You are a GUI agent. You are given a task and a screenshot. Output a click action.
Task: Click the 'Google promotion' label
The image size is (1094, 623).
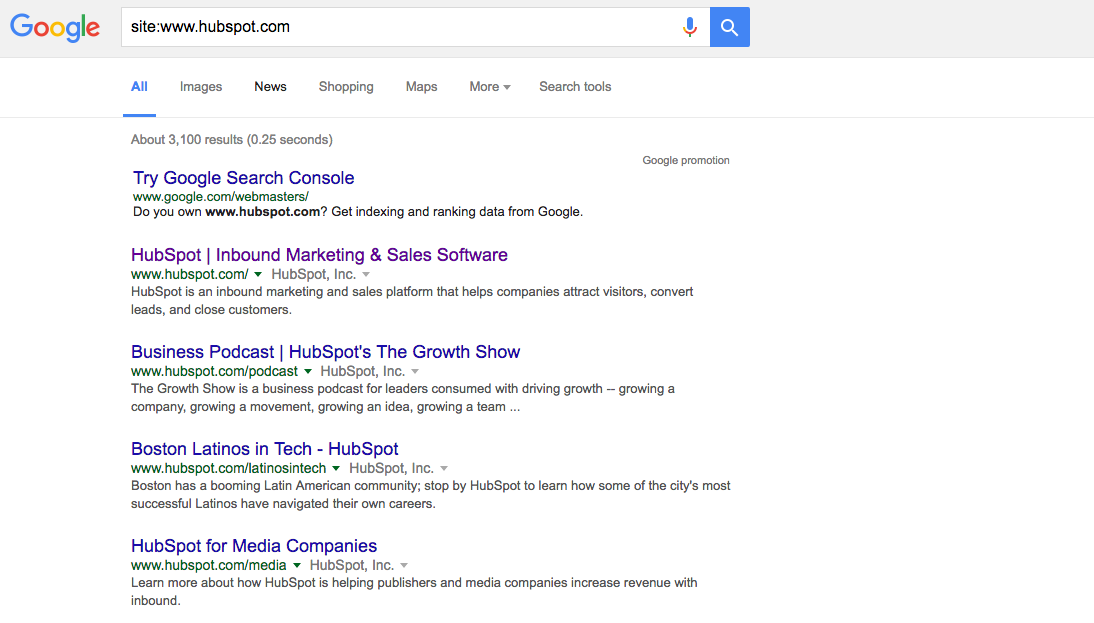[686, 160]
